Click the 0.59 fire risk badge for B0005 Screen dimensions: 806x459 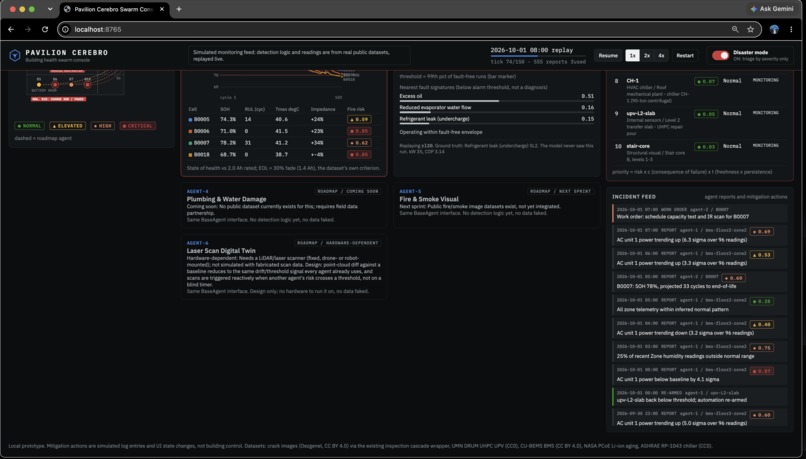(x=359, y=119)
